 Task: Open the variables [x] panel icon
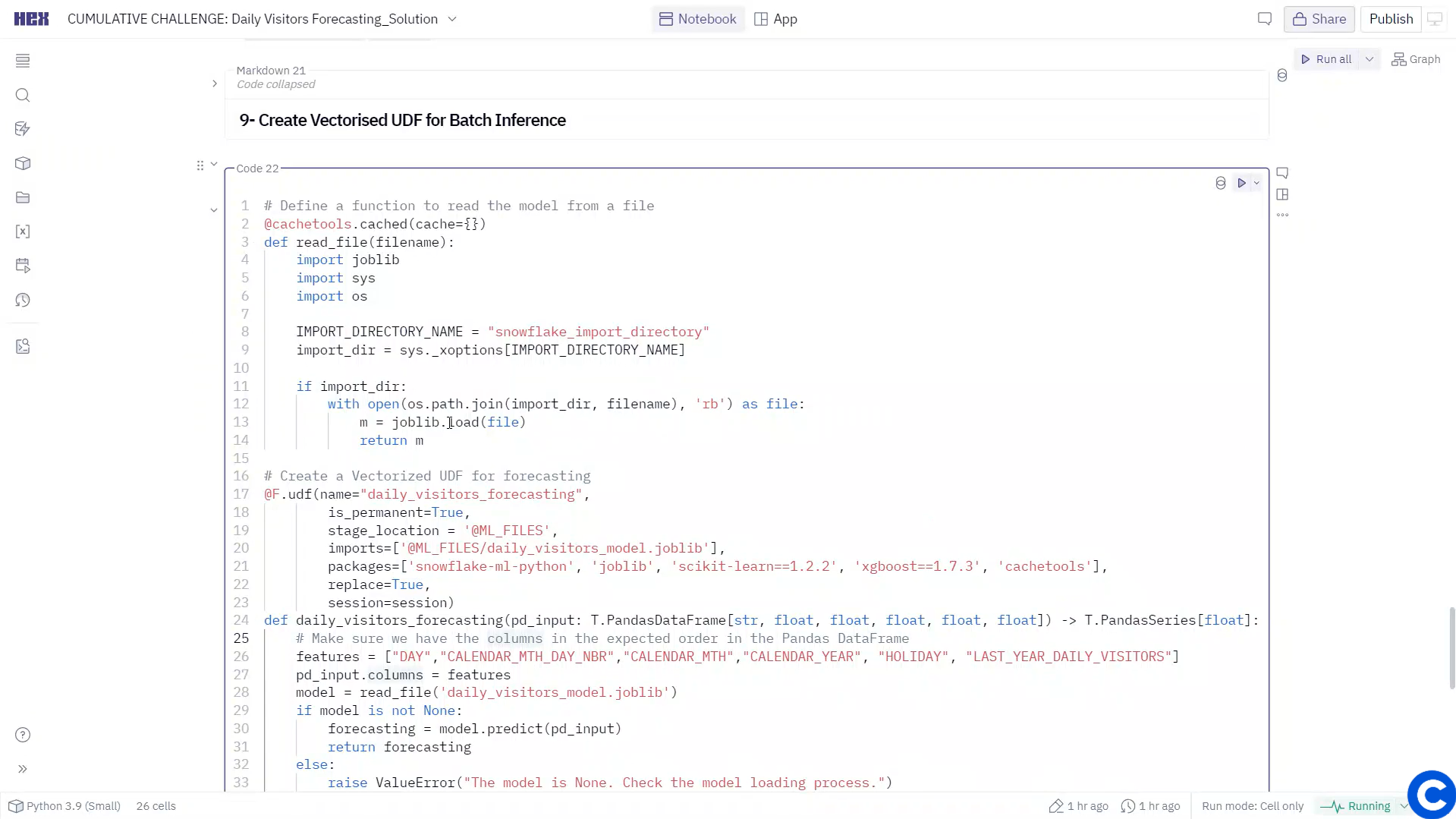23,232
